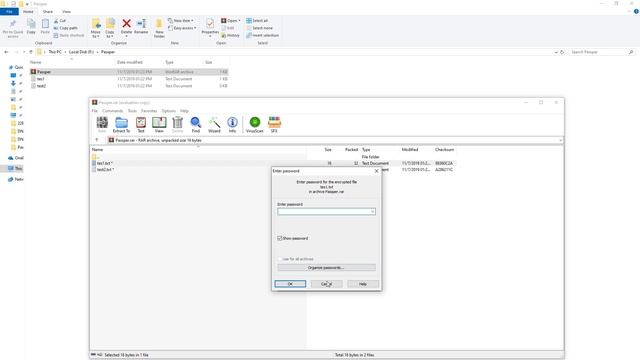
Task: Select test2 text file in Explorer list
Action: coord(129,86)
